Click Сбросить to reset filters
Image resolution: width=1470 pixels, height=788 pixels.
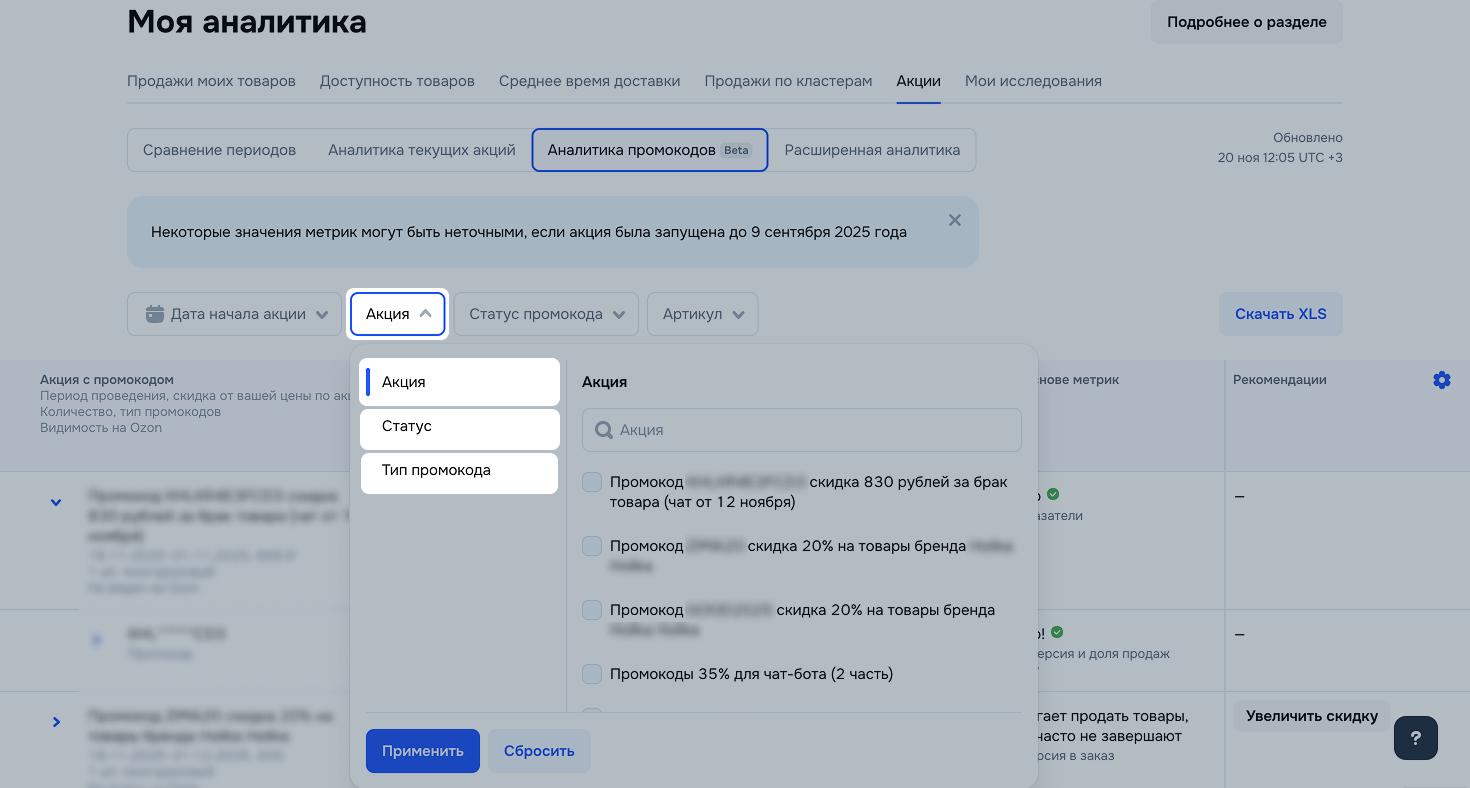pyautogui.click(x=539, y=751)
